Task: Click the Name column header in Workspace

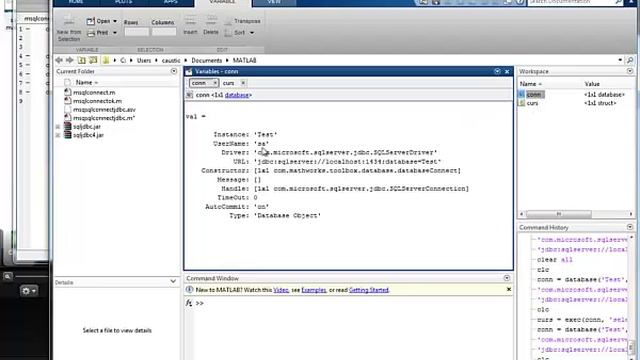Action: 531,84
